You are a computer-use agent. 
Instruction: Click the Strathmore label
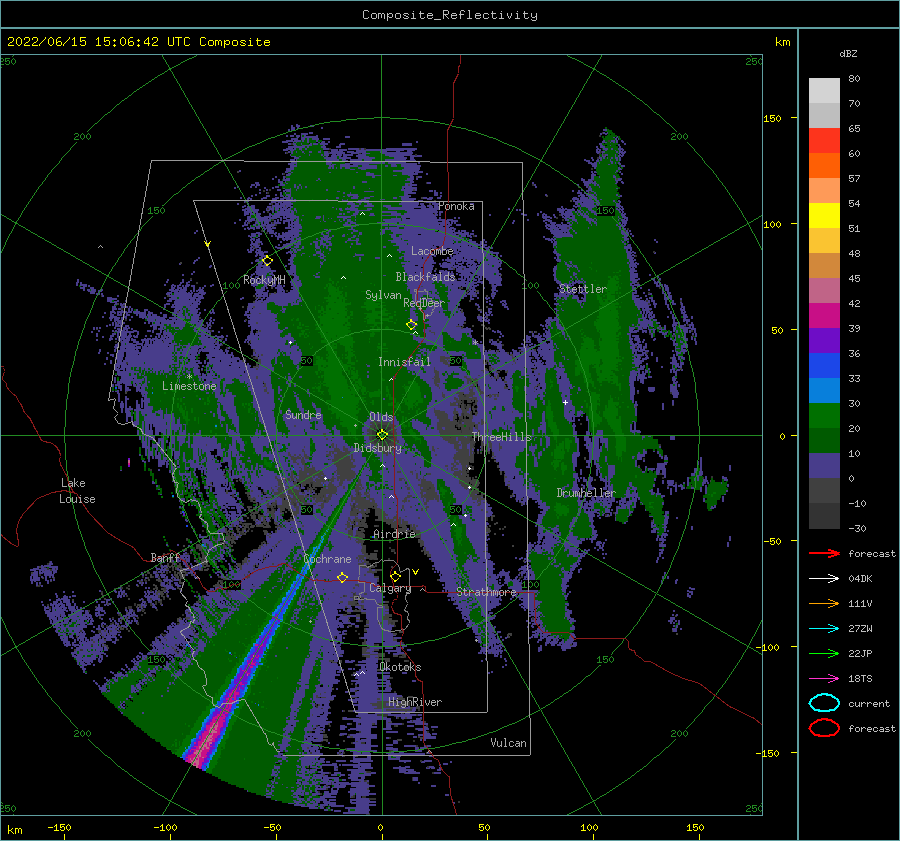(486, 592)
